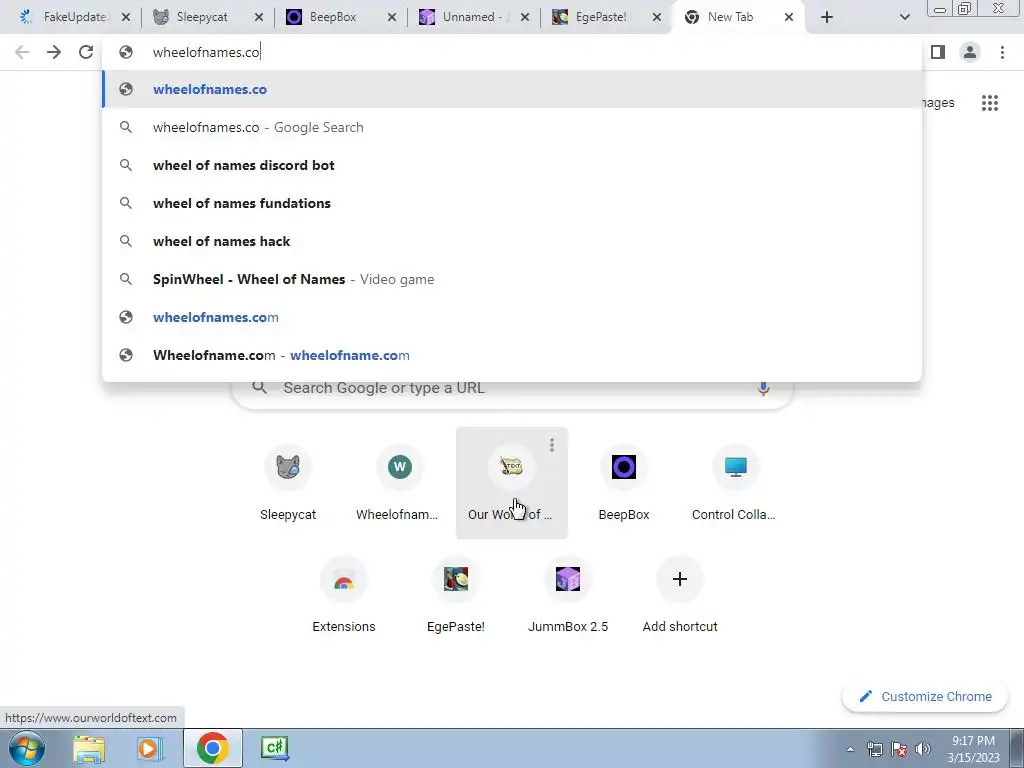
Task: Open the JummBox 2.5 shortcut
Action: click(568, 596)
